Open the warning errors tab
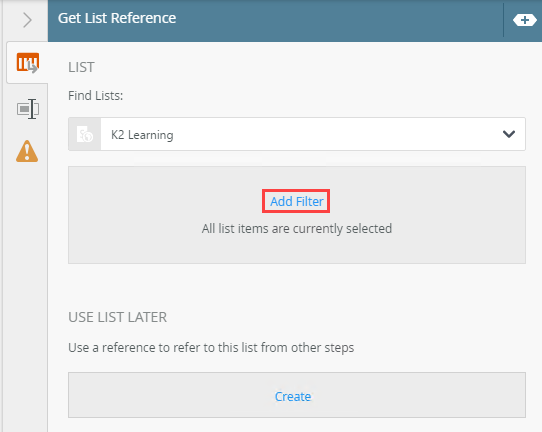 click(x=27, y=151)
